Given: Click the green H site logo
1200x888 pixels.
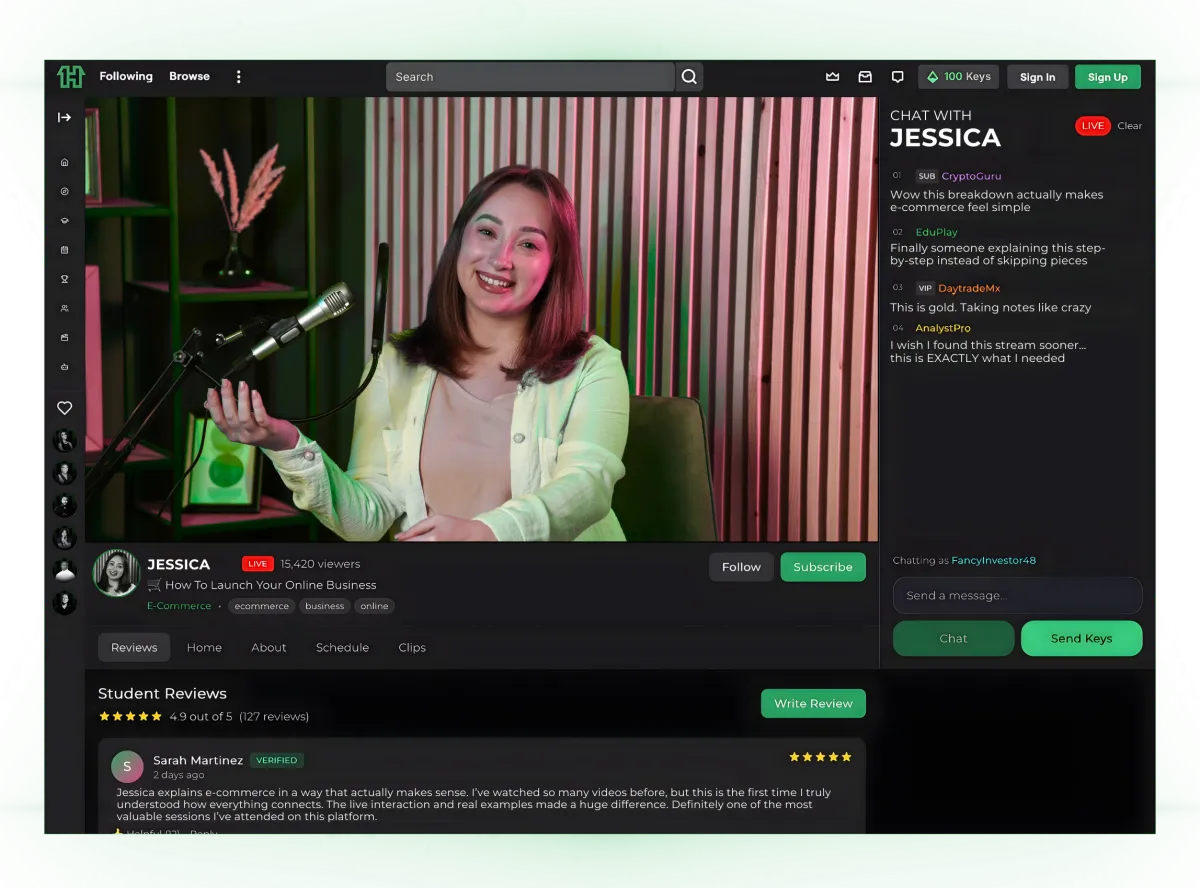Looking at the screenshot, I should tap(70, 77).
